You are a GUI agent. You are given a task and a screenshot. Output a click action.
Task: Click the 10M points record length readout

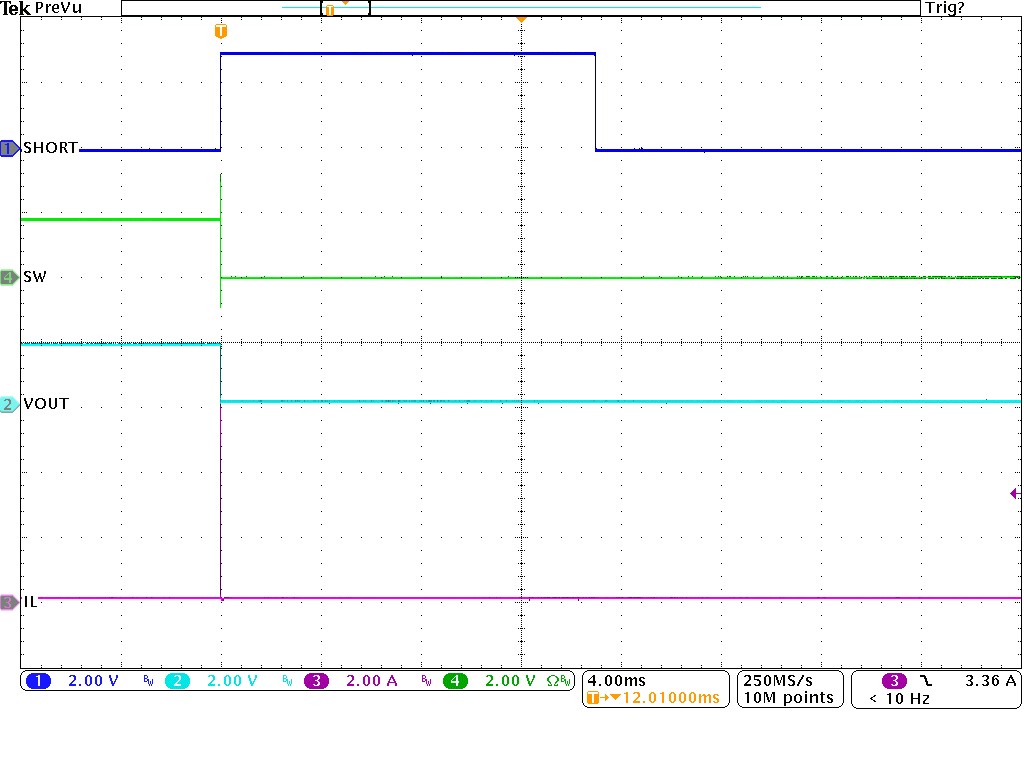(x=789, y=698)
